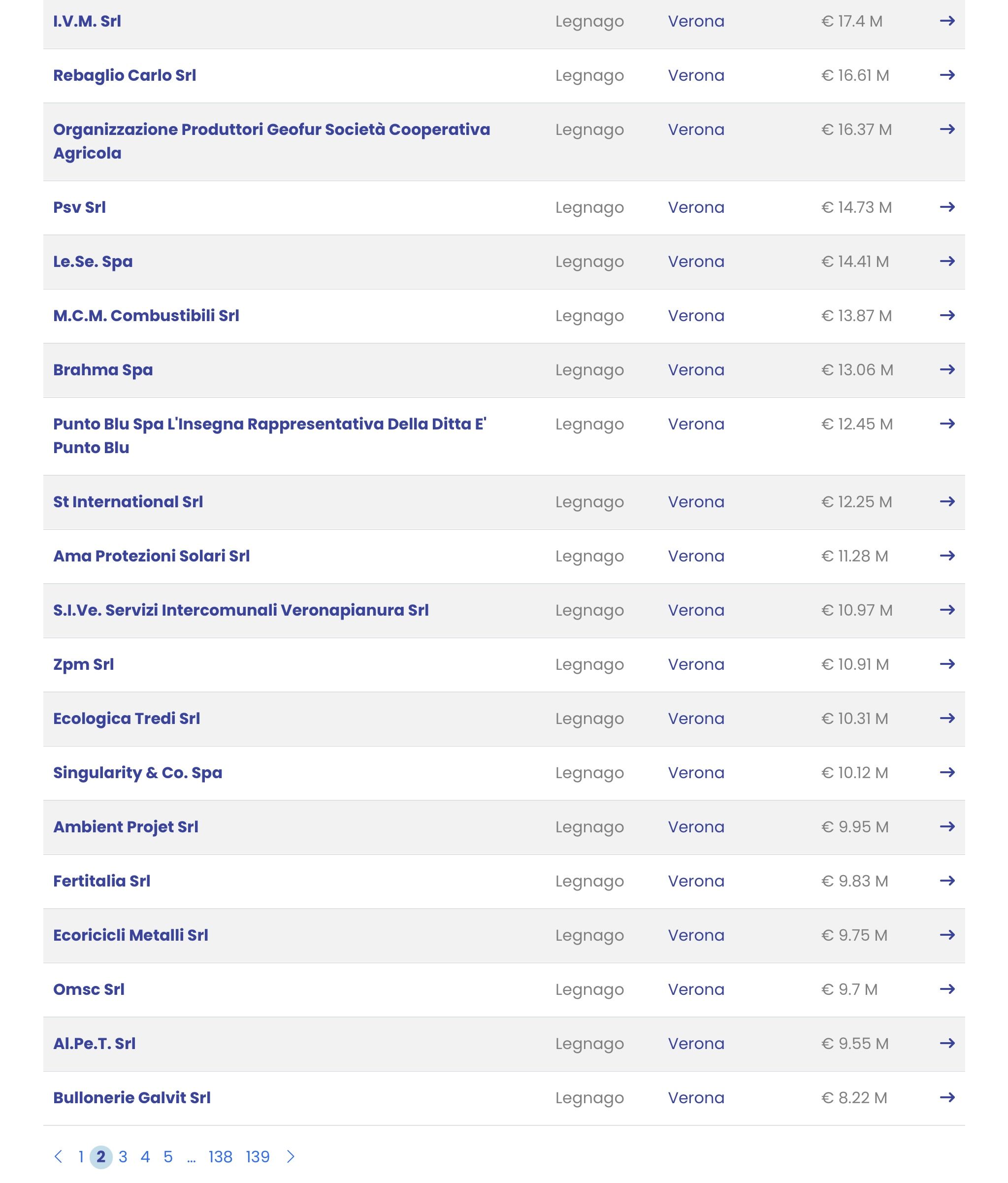
Task: Open Singularity & Co. Spa page
Action: tap(137, 773)
